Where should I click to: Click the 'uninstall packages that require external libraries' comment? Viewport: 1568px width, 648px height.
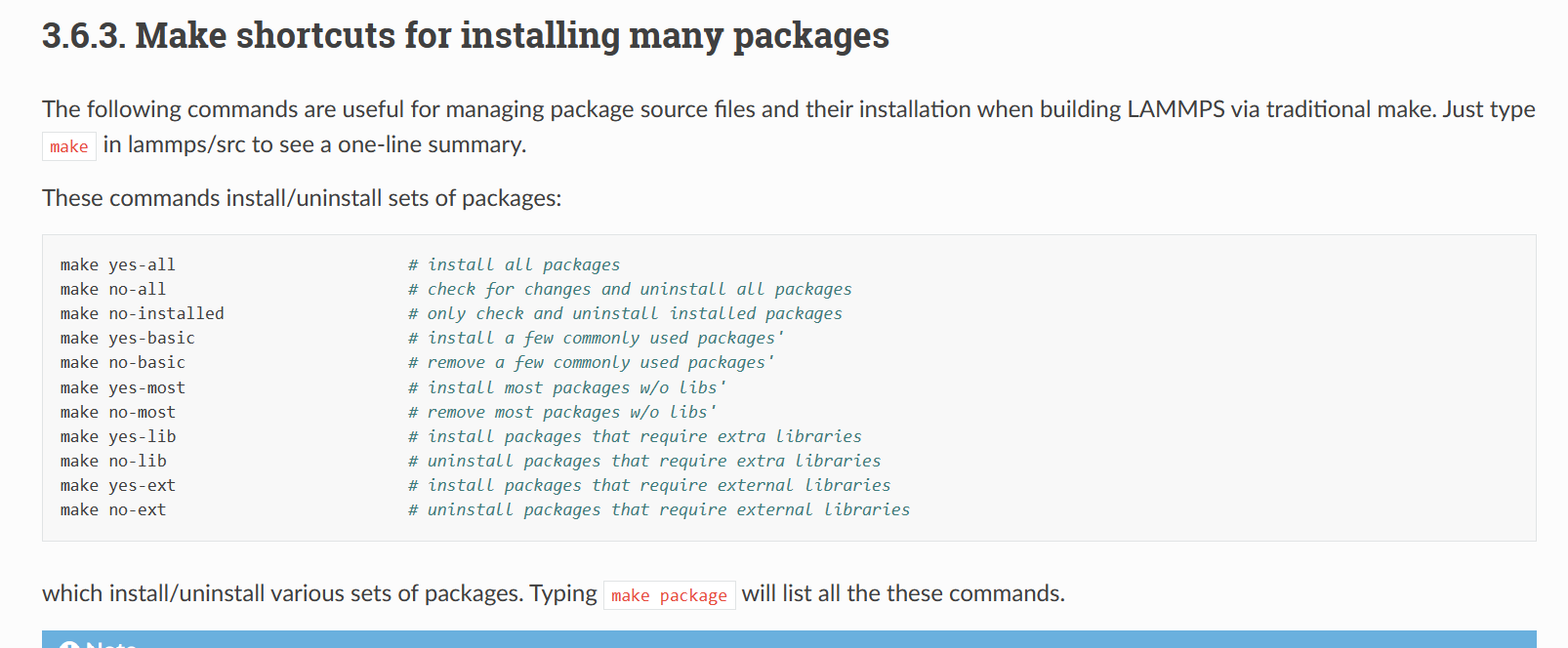pos(659,509)
